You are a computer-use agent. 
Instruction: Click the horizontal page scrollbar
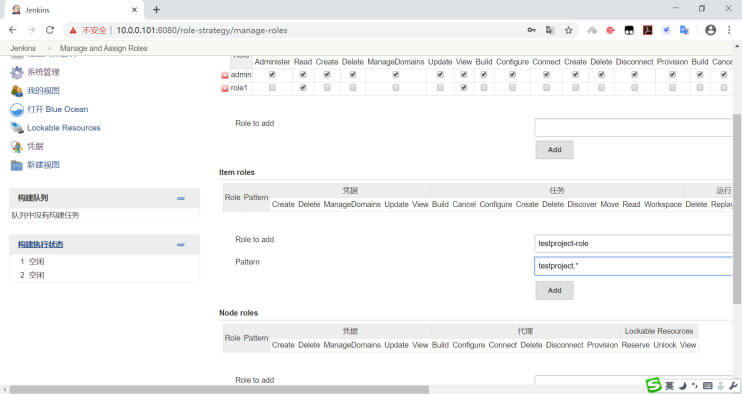click(219, 389)
